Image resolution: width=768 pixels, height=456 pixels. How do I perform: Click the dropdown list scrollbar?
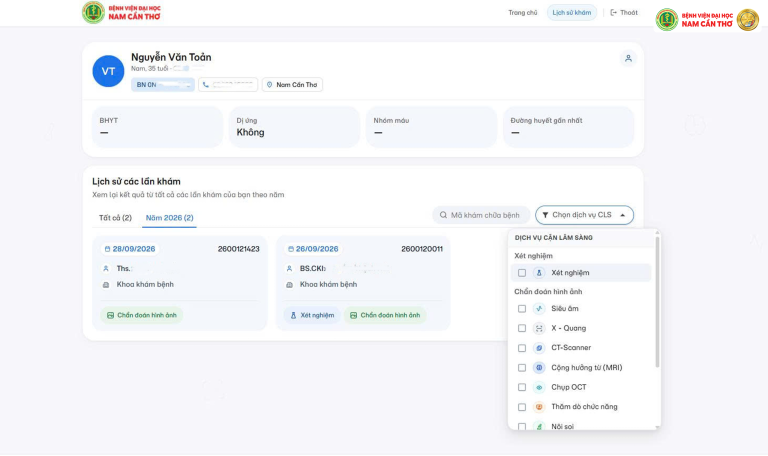[657, 301]
